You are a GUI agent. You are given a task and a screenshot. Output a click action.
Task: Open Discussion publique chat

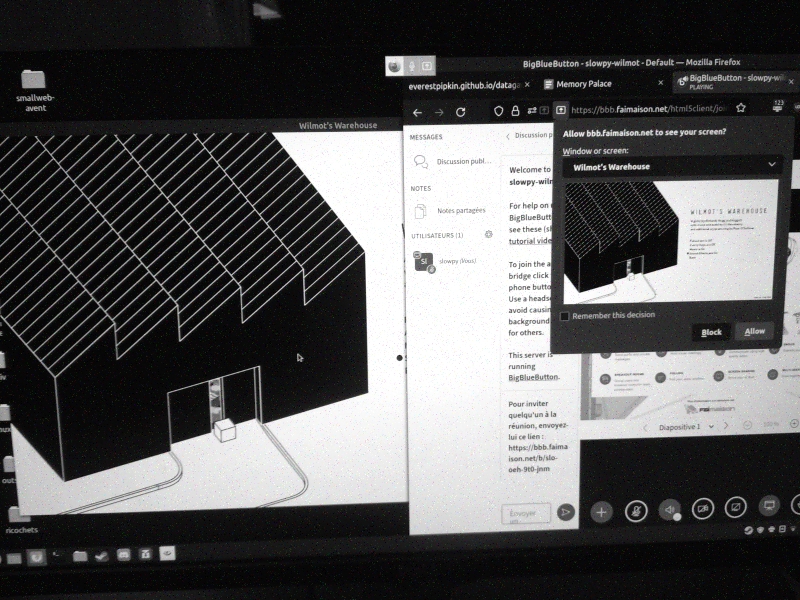(x=453, y=161)
